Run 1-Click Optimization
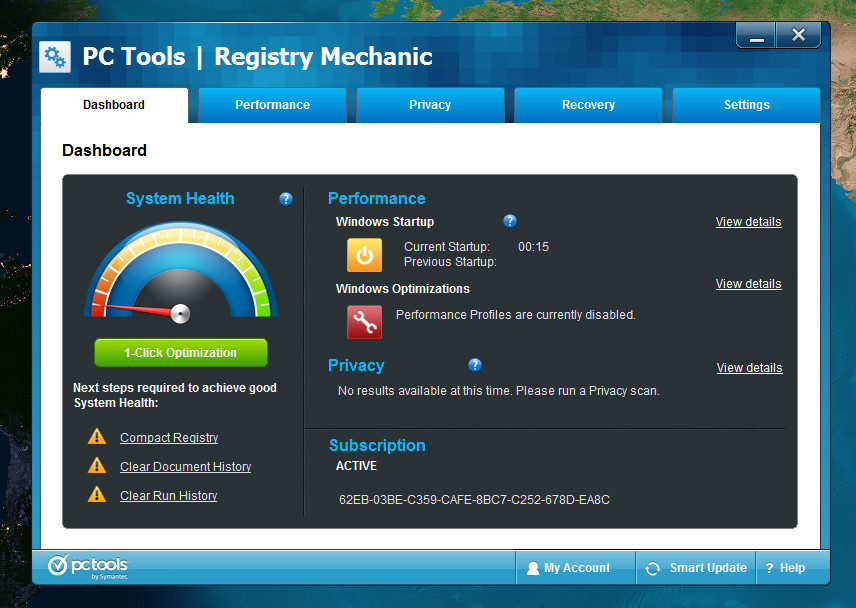Viewport: 856px width, 608px height. [x=181, y=353]
